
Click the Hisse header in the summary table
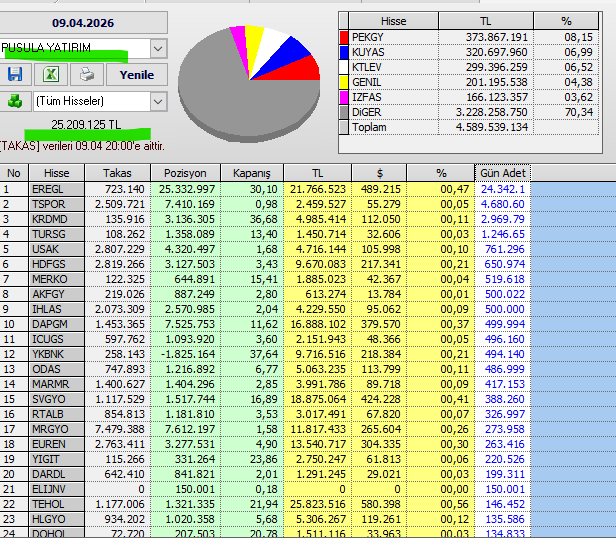pyautogui.click(x=393, y=21)
